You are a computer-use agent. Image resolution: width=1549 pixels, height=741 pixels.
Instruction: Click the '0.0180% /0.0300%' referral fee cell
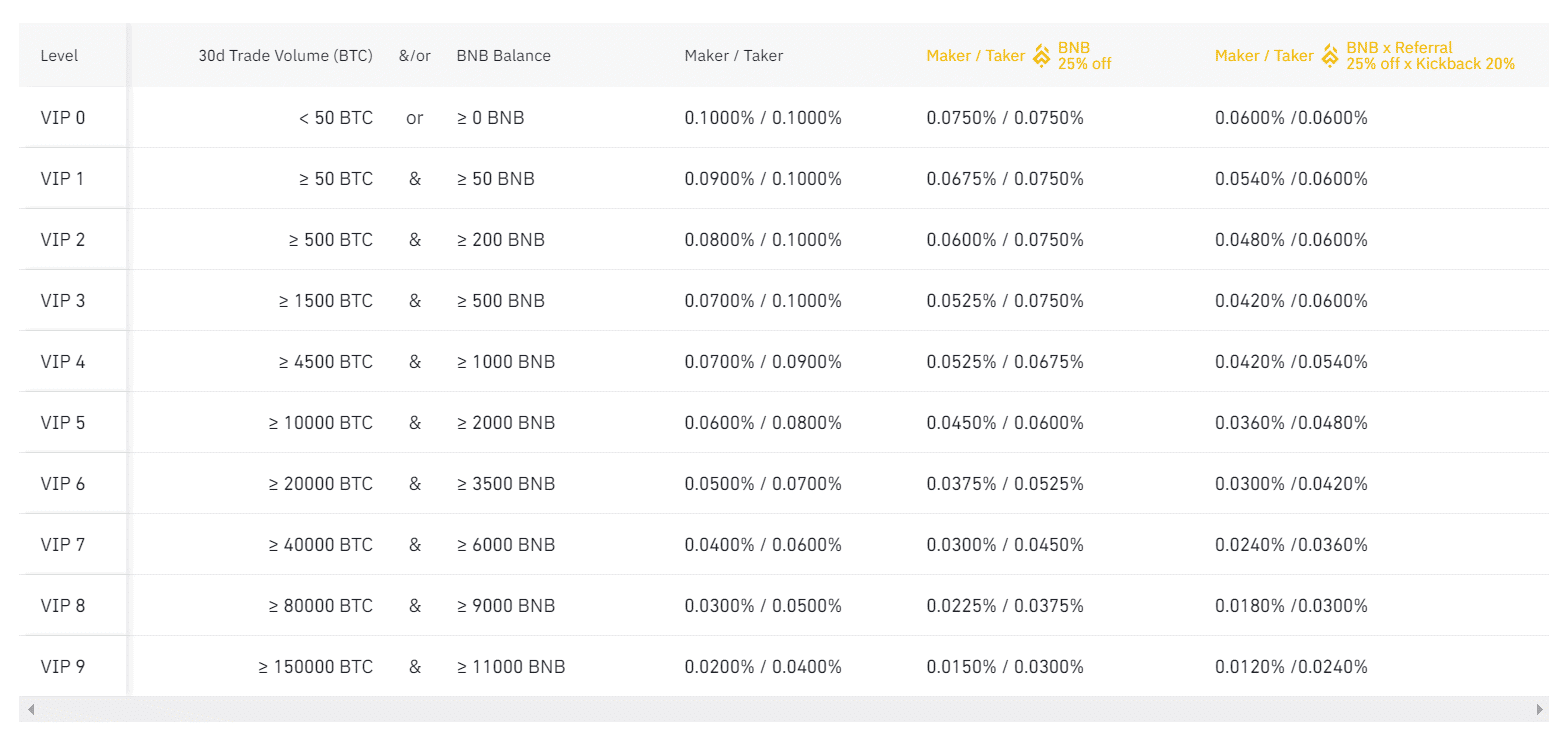point(1291,606)
